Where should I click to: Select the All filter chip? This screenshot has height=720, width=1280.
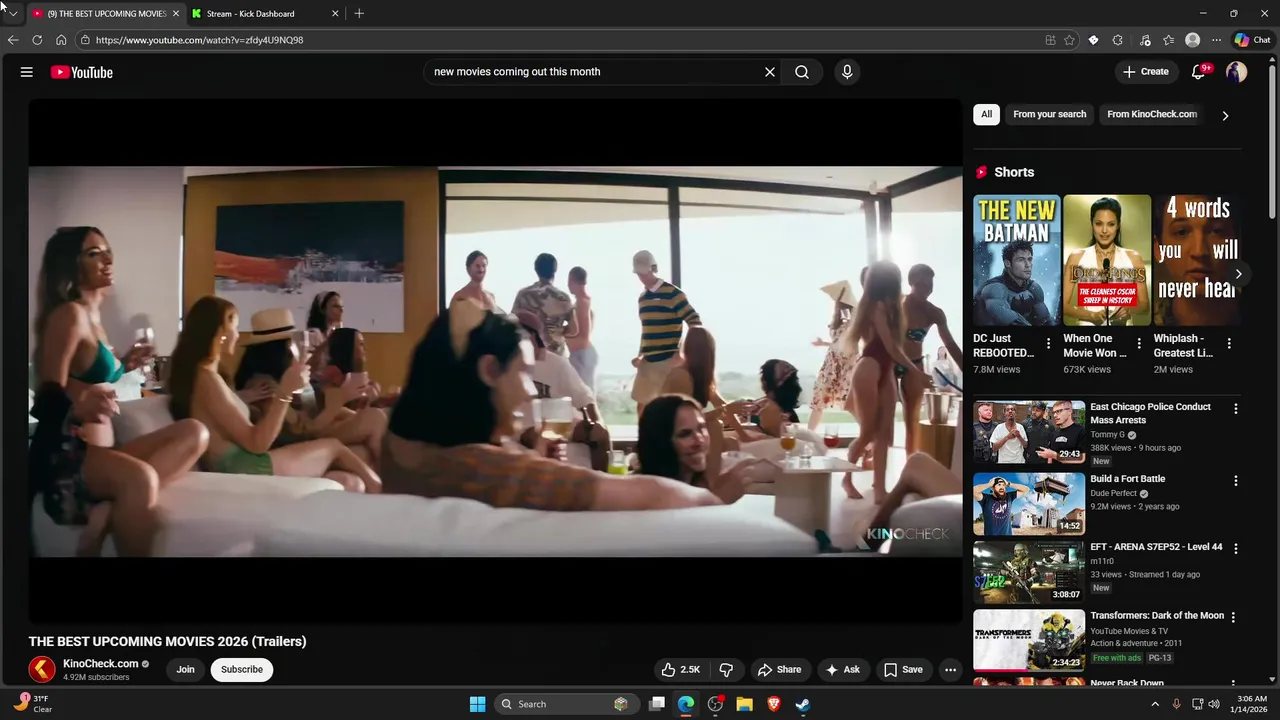[986, 114]
